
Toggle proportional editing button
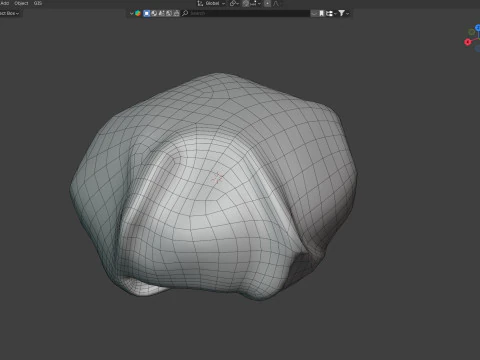(267, 3)
